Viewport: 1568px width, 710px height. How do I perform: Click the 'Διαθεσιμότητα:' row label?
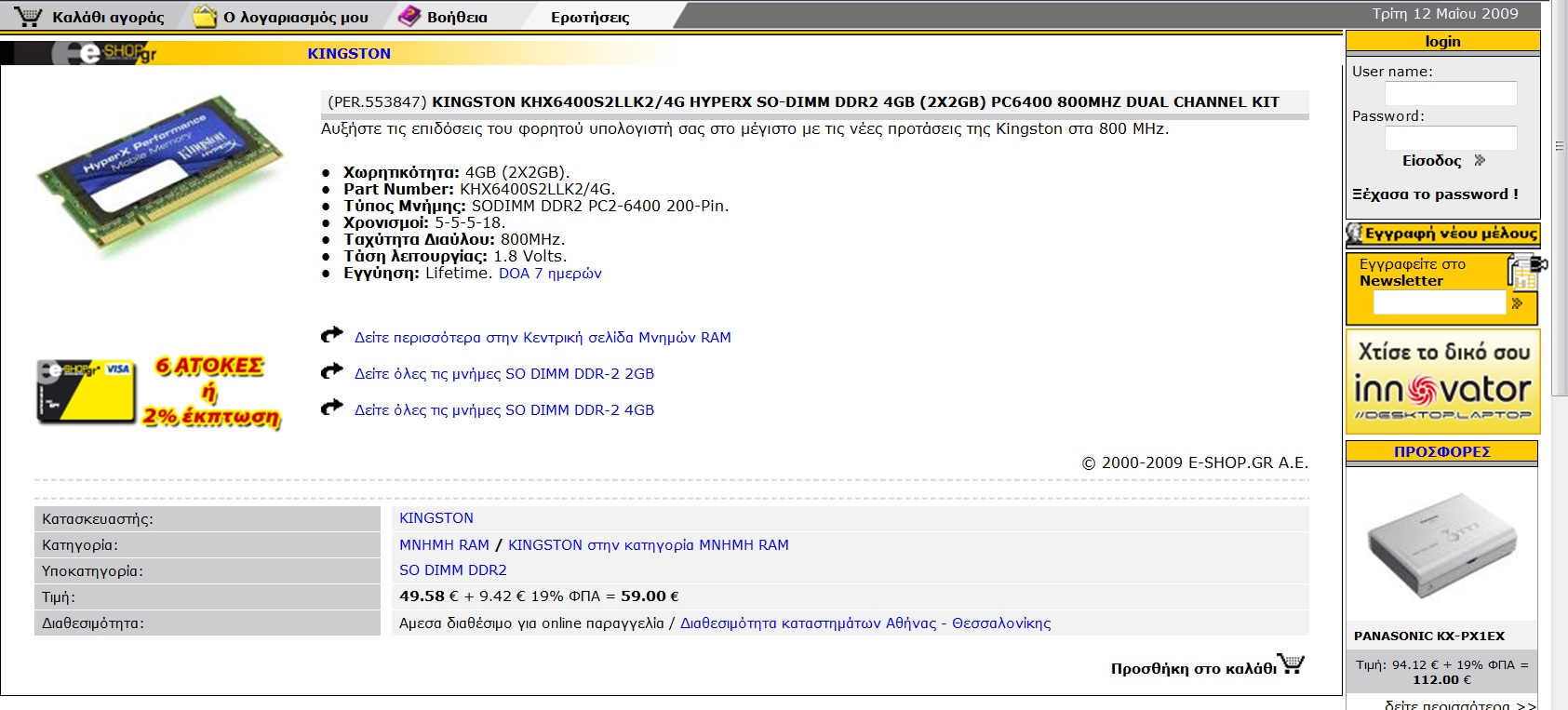pyautogui.click(x=93, y=623)
